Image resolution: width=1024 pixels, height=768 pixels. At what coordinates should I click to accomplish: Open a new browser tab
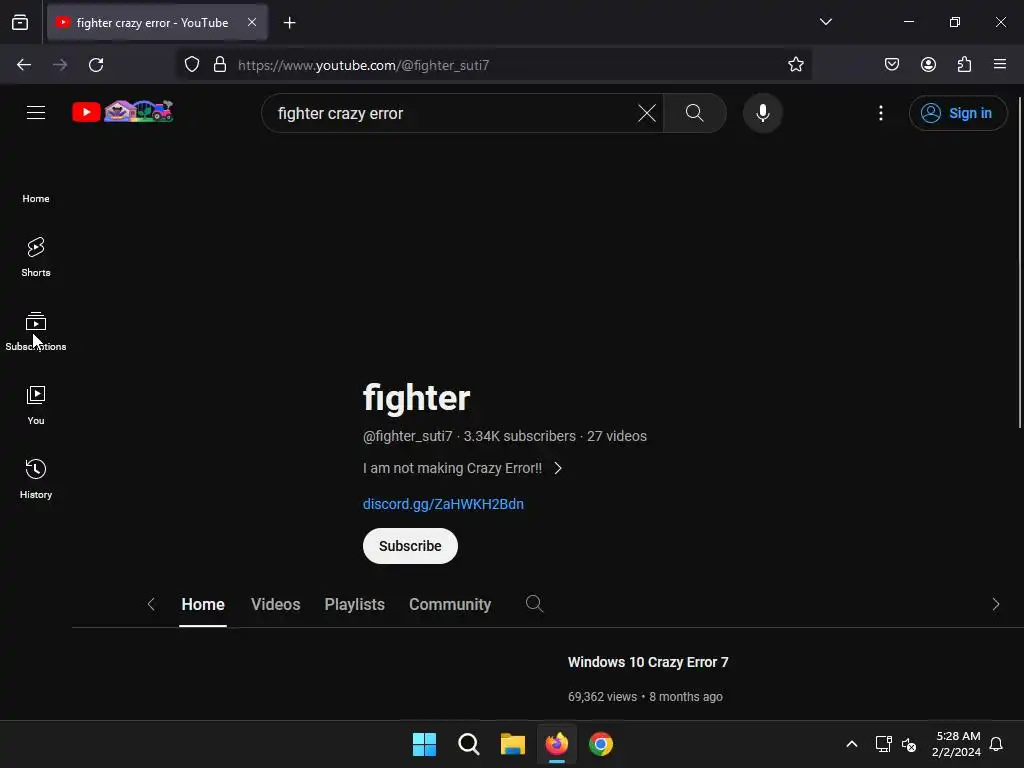(x=289, y=23)
